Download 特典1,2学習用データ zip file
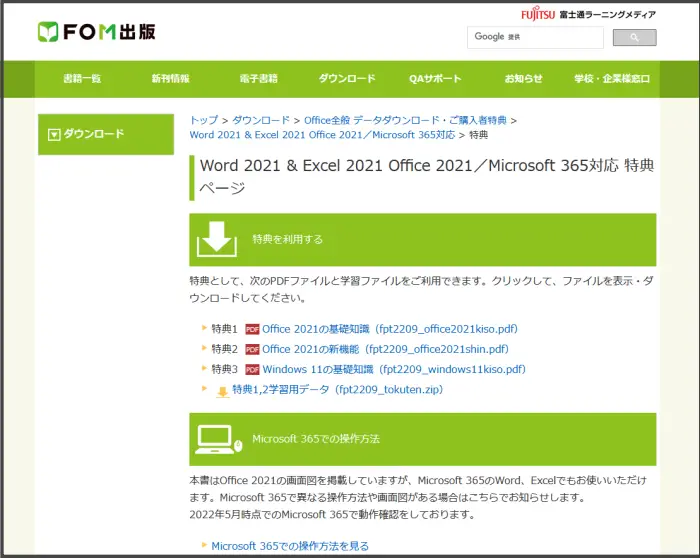Viewport: 700px width, 558px height. coord(338,389)
